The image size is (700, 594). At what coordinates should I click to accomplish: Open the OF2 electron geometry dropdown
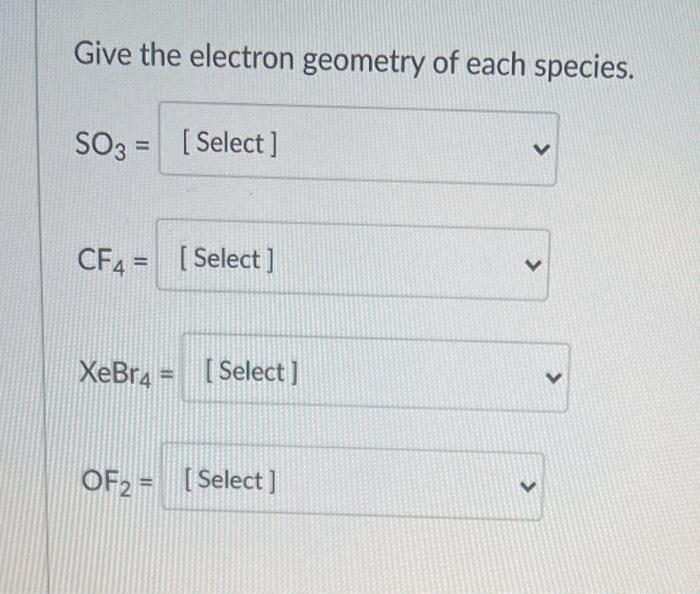tap(353, 482)
